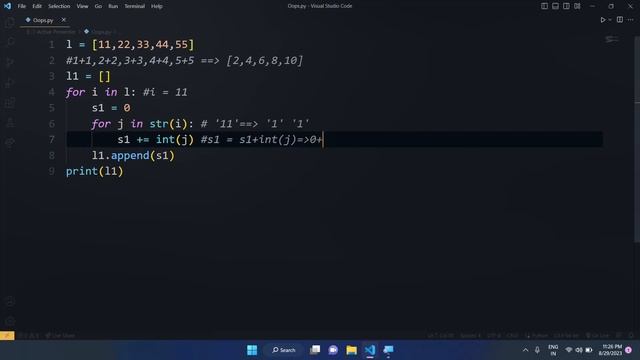Open the Explorer view in activity bar

[10, 22]
